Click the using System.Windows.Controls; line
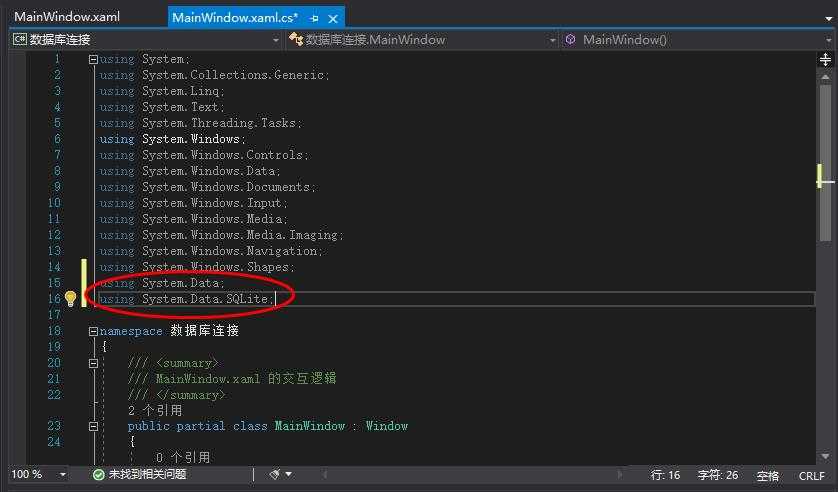Viewport: 838px width, 492px height. pos(204,155)
